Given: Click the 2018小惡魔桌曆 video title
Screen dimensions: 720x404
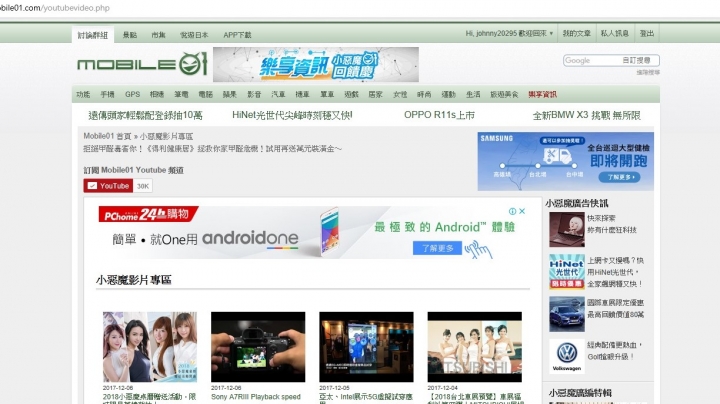Looking at the screenshot, I should coord(149,398).
